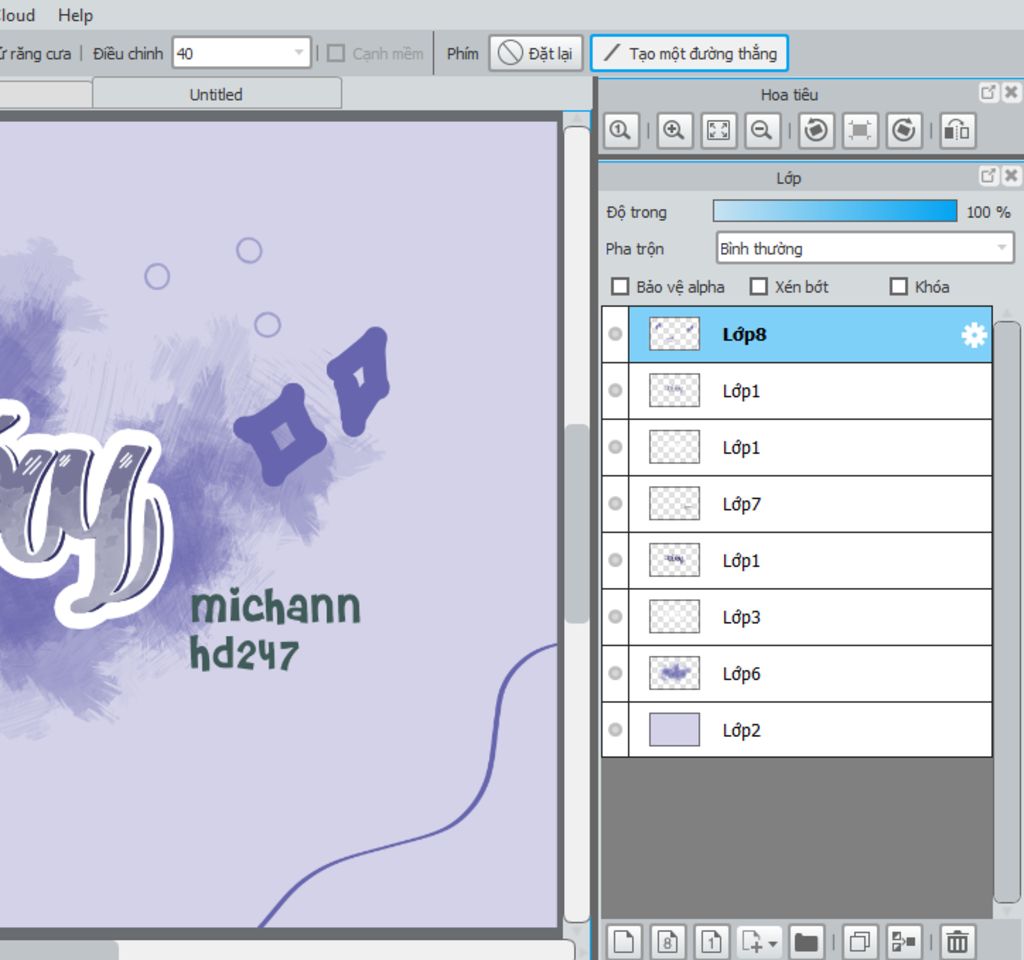Duplicate the selected layer
Image resolution: width=1024 pixels, height=960 pixels.
click(x=860, y=942)
